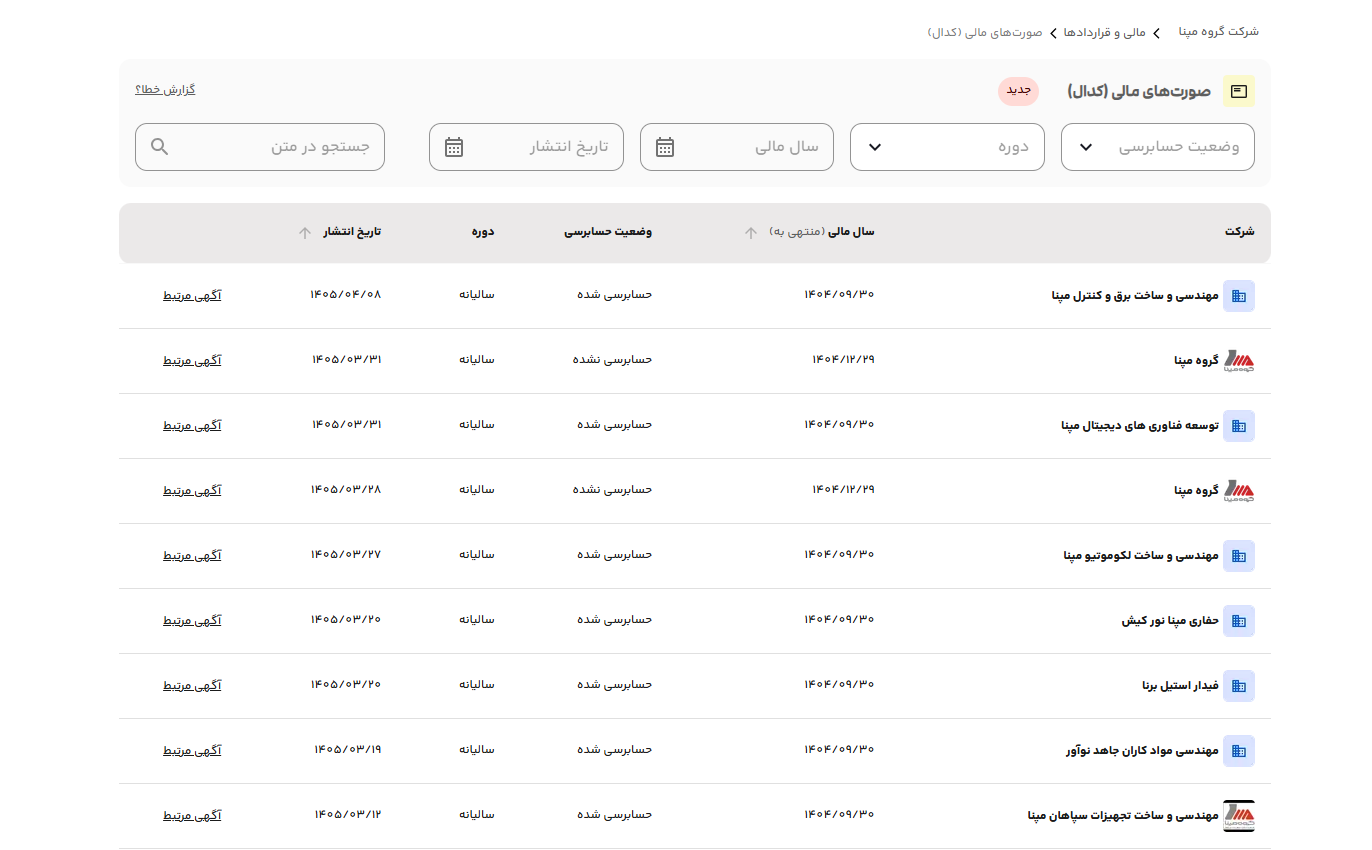Screen dimensions: 1372x850
Task: Open آگهی مرتبط for مهندسی مواد کاران جاهد نوآور
Action: coord(193,751)
